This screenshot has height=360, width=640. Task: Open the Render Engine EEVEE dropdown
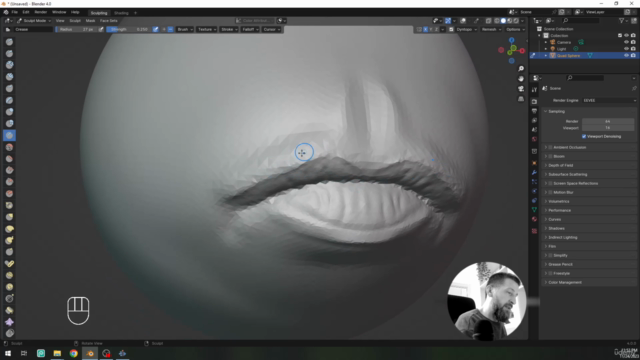click(x=609, y=100)
